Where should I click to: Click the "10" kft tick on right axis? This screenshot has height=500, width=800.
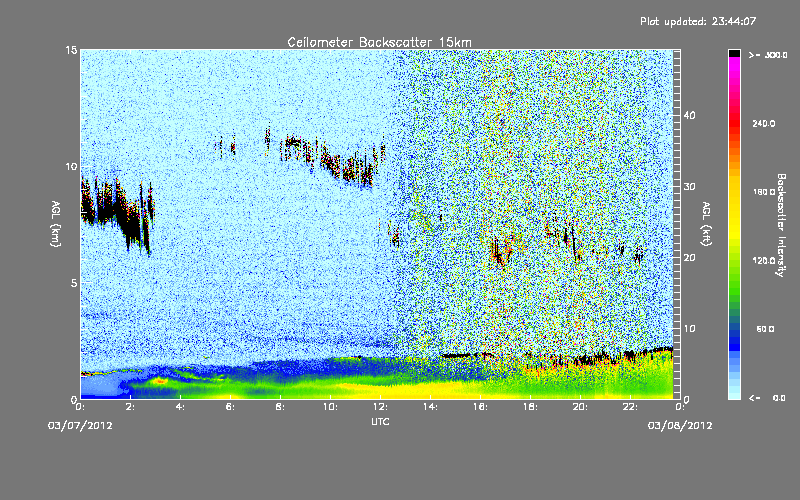[689, 329]
